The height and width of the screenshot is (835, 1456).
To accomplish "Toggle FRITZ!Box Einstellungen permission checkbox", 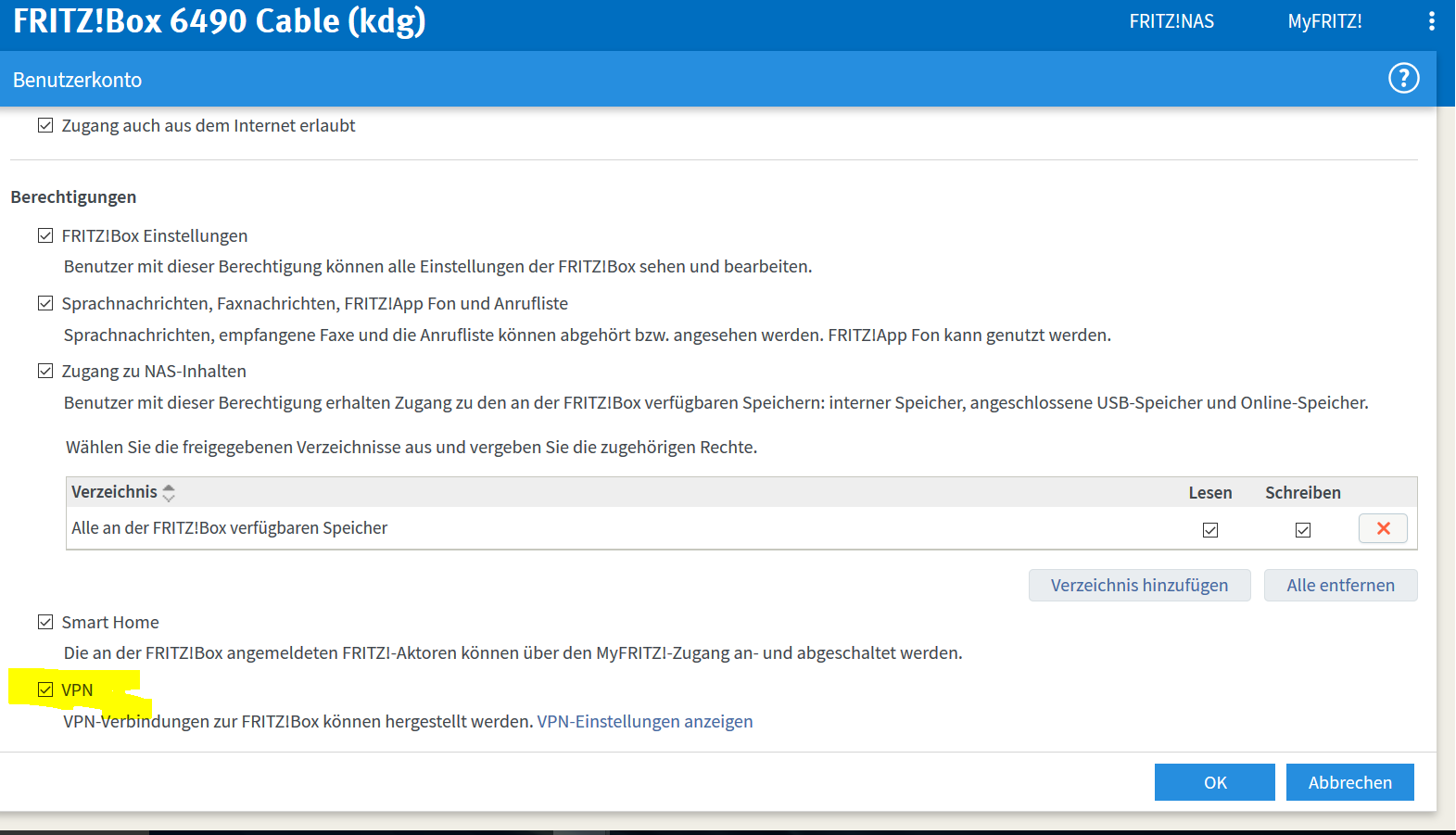I will click(45, 235).
